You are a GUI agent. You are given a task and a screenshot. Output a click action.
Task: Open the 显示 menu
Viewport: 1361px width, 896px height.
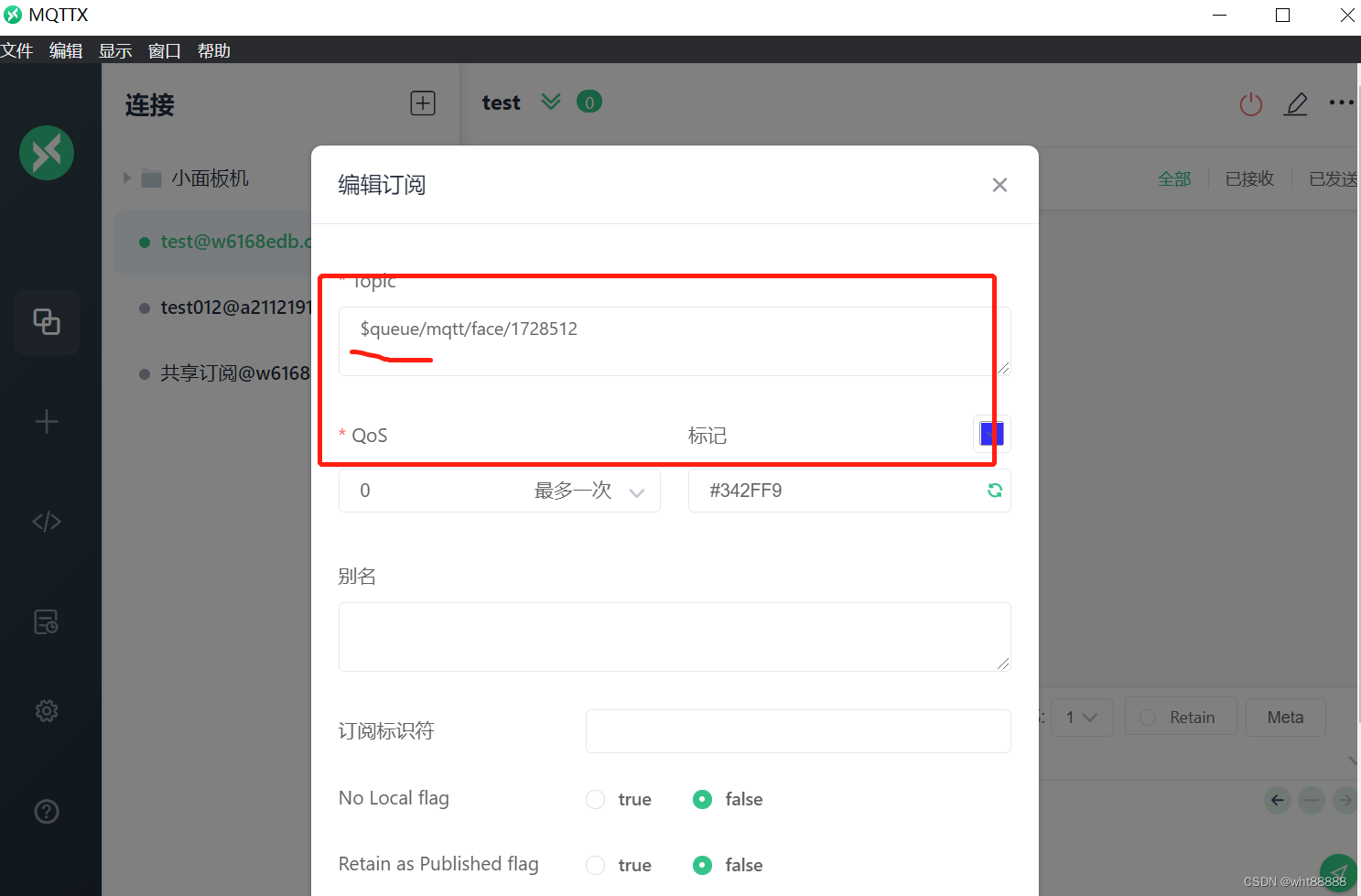coord(115,51)
